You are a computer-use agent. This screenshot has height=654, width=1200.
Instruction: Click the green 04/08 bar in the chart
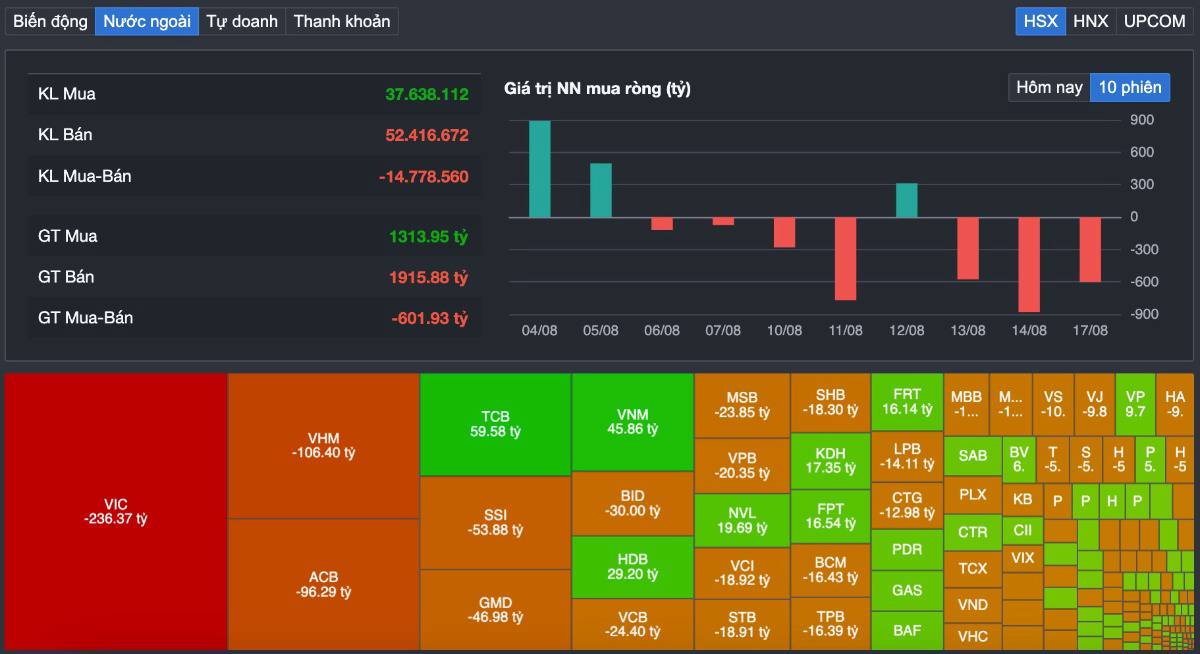pyautogui.click(x=540, y=169)
